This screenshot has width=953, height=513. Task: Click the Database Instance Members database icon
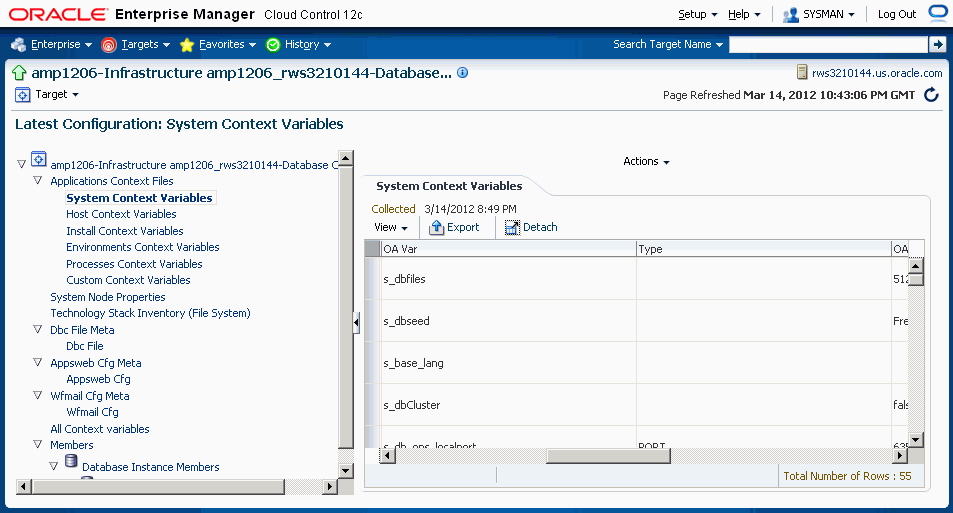coord(71,461)
